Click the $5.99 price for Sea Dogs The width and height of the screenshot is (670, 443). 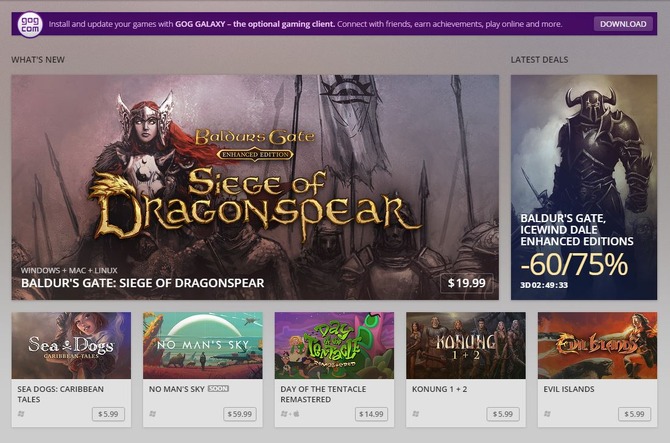pos(109,413)
